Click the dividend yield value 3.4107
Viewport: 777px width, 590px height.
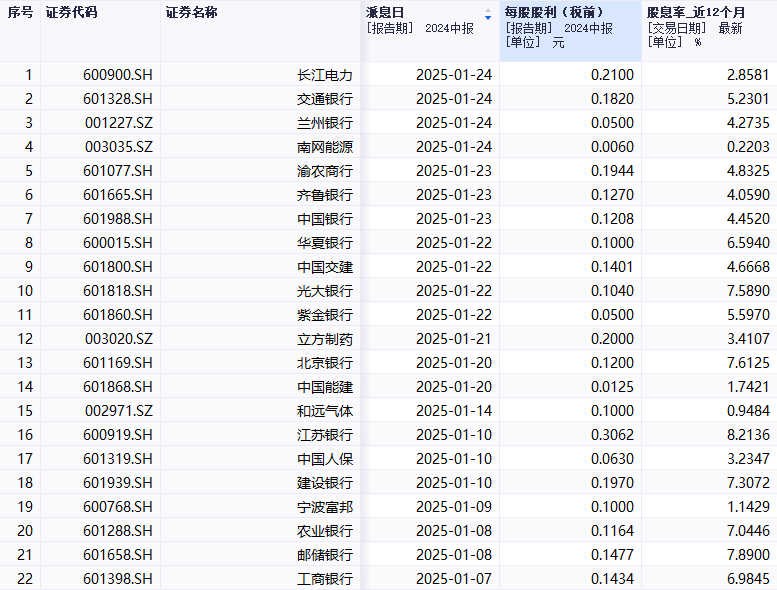(748, 339)
